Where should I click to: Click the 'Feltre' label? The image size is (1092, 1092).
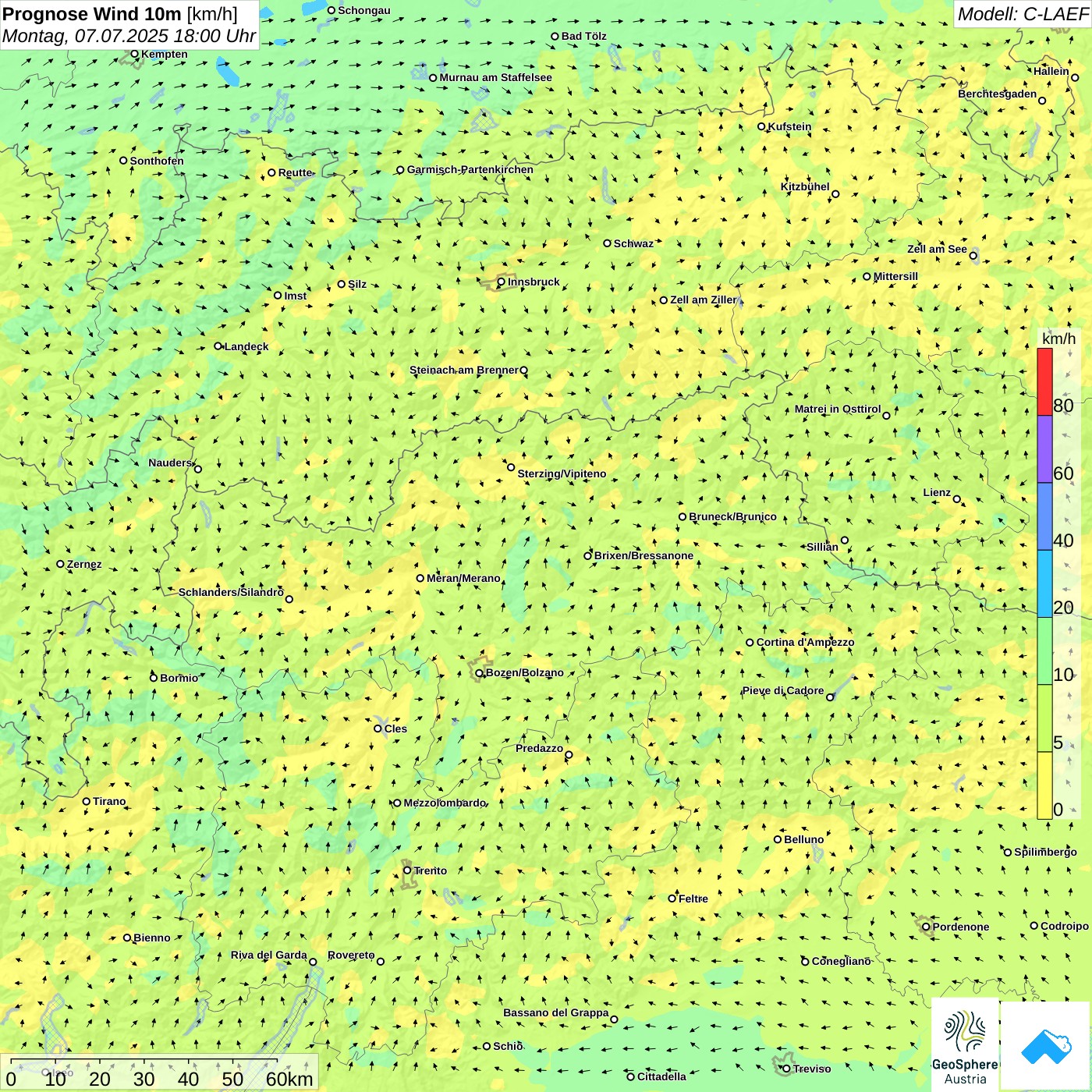[x=693, y=899]
